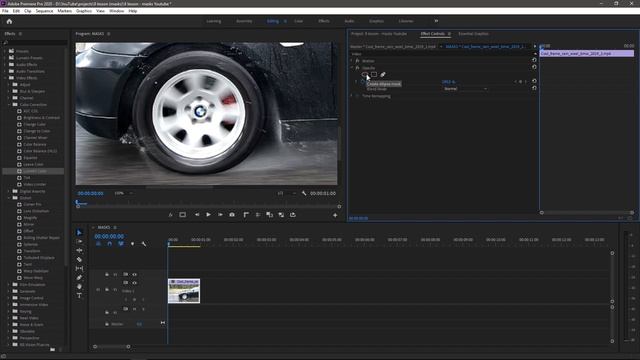Select the free draw bezier pen mask tool
This screenshot has height=360, width=640.
[x=383, y=74]
